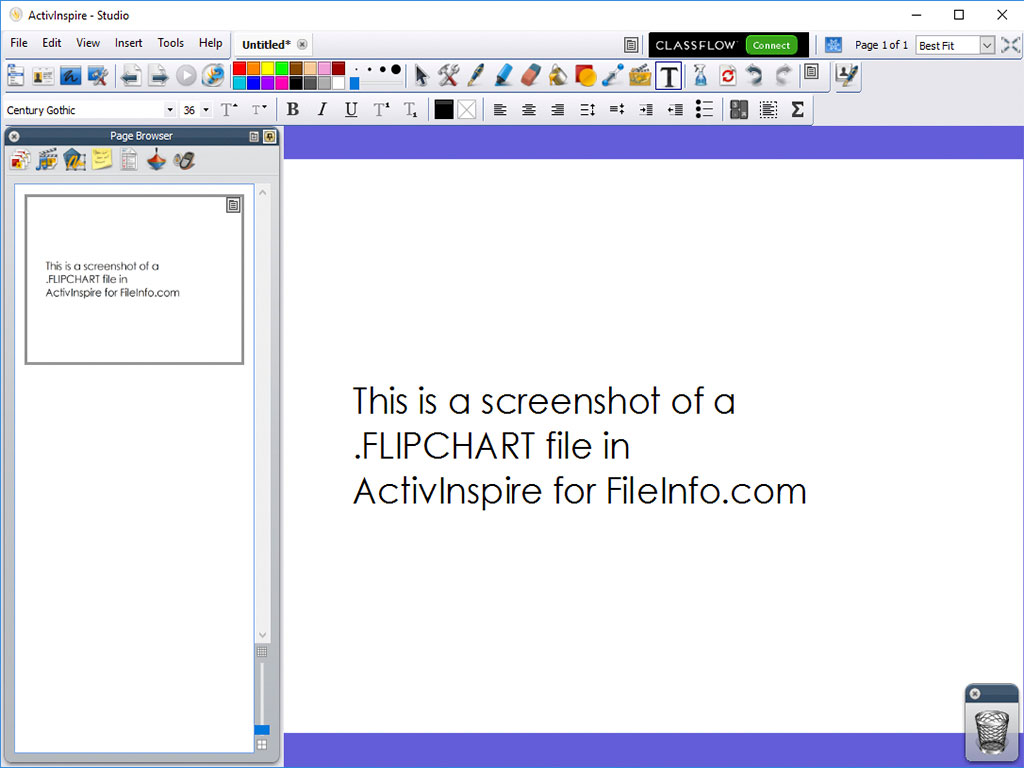Undo the last action
Screen dimensions: 1024x768
point(755,76)
